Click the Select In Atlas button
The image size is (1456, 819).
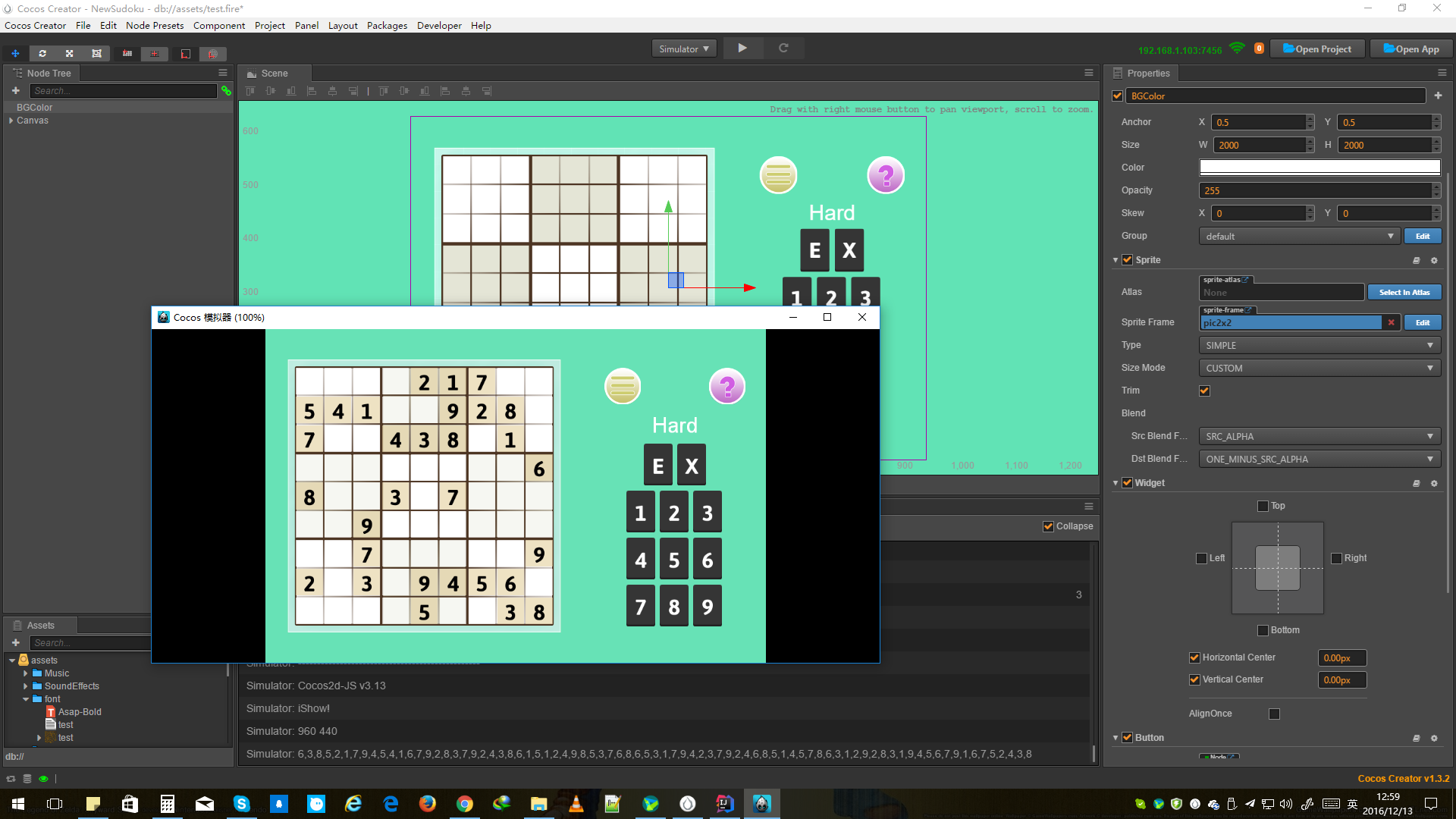click(x=1404, y=293)
